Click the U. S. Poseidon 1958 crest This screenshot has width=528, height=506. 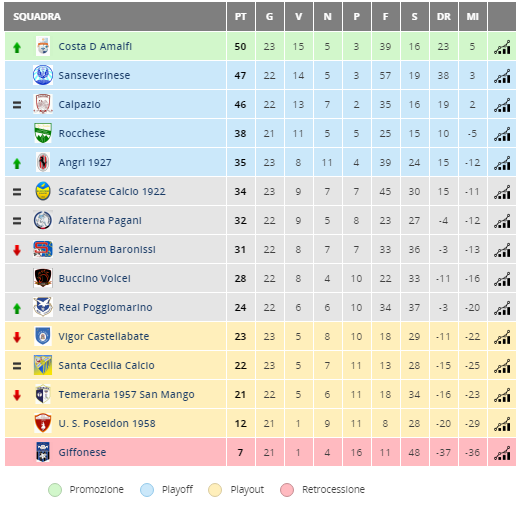pos(43,423)
